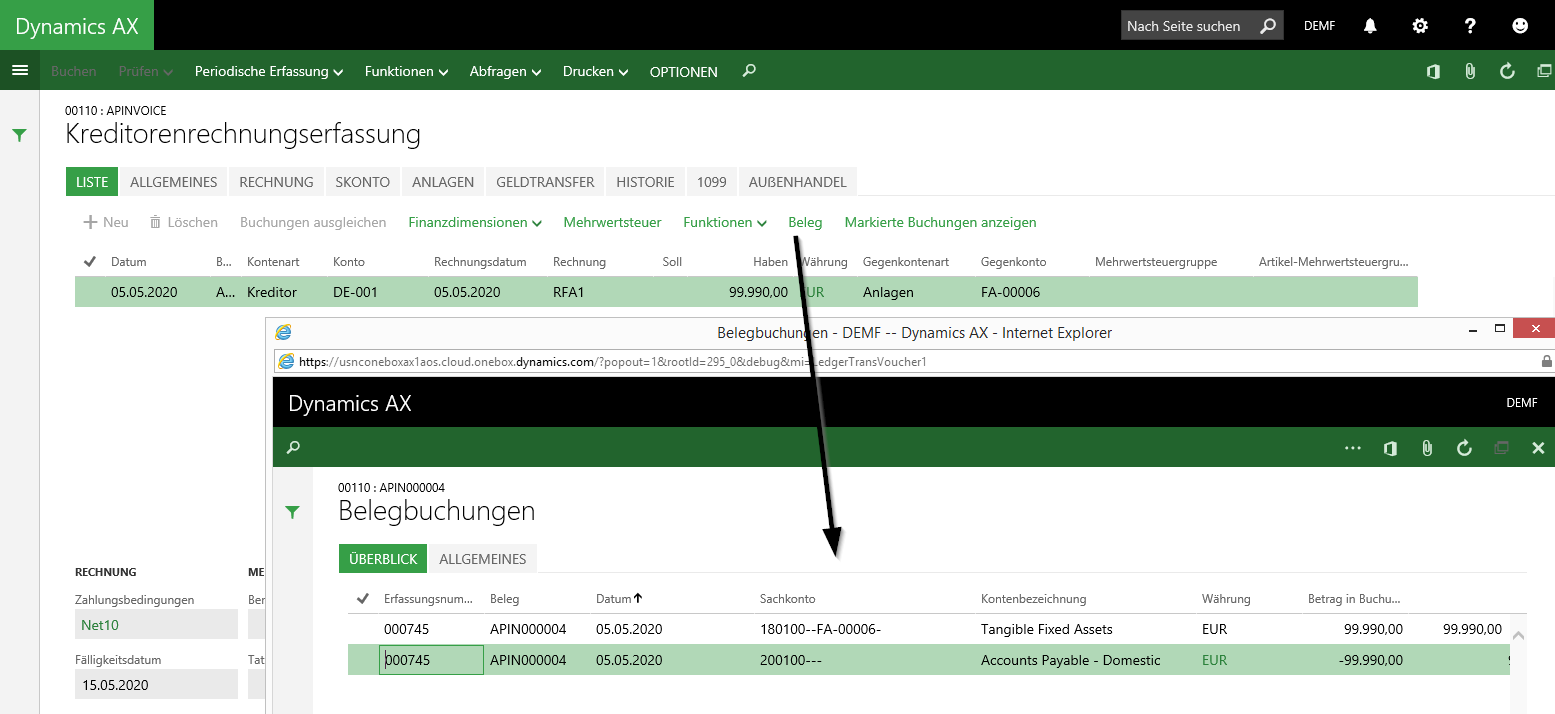
Task: Switch to ALLGEMEINES tab in Belegbuchungen
Action: pos(483,559)
